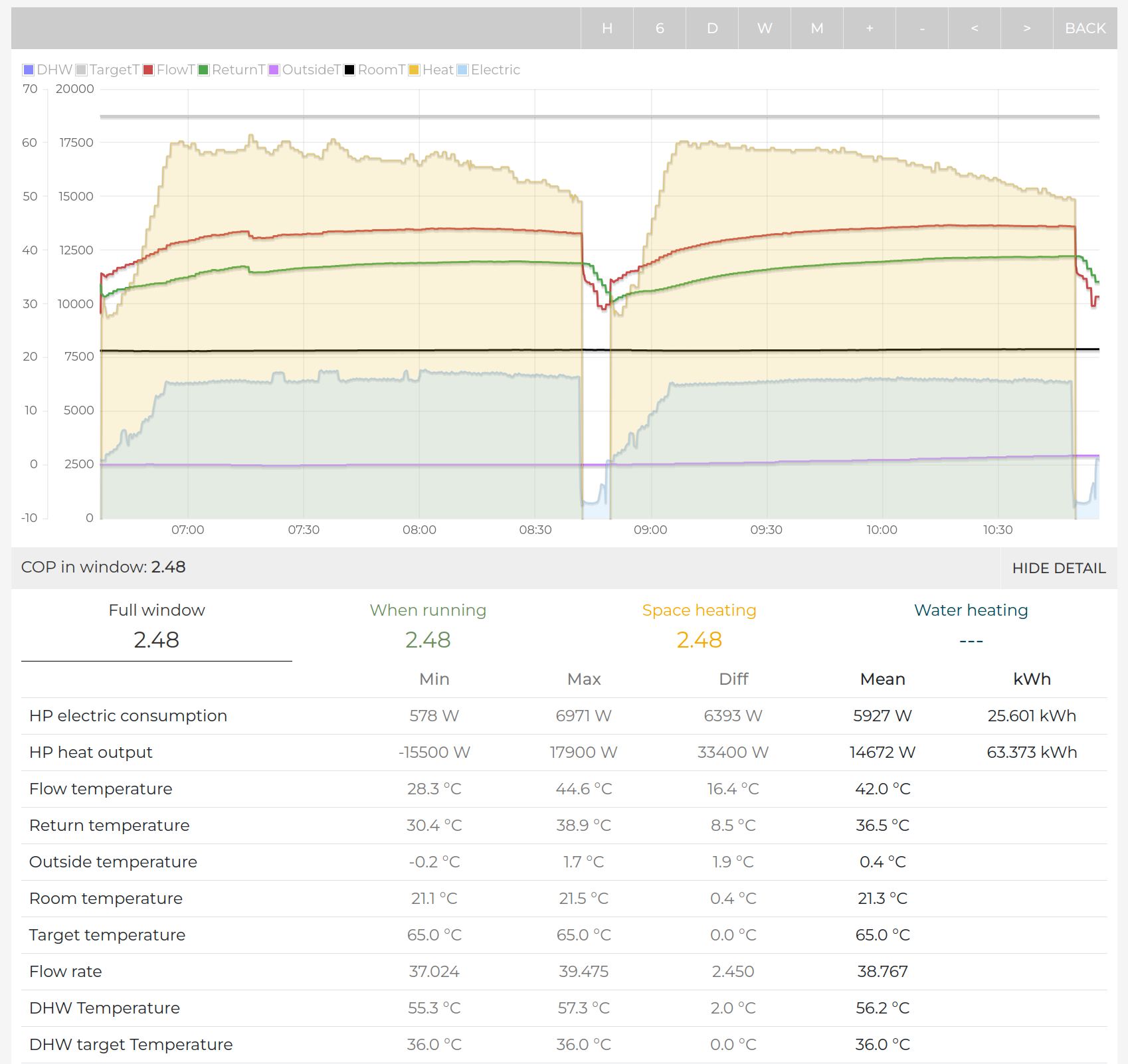Click the BACK button

pos(1085,28)
